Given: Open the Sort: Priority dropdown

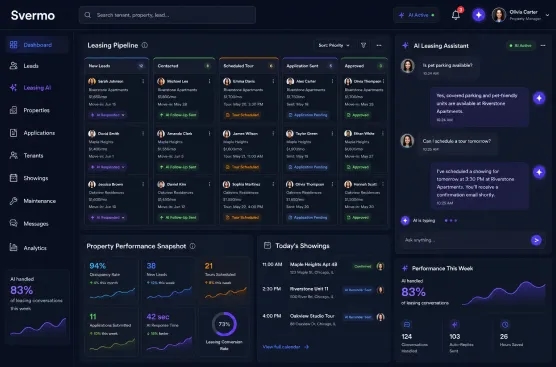Looking at the screenshot, I should coord(334,45).
